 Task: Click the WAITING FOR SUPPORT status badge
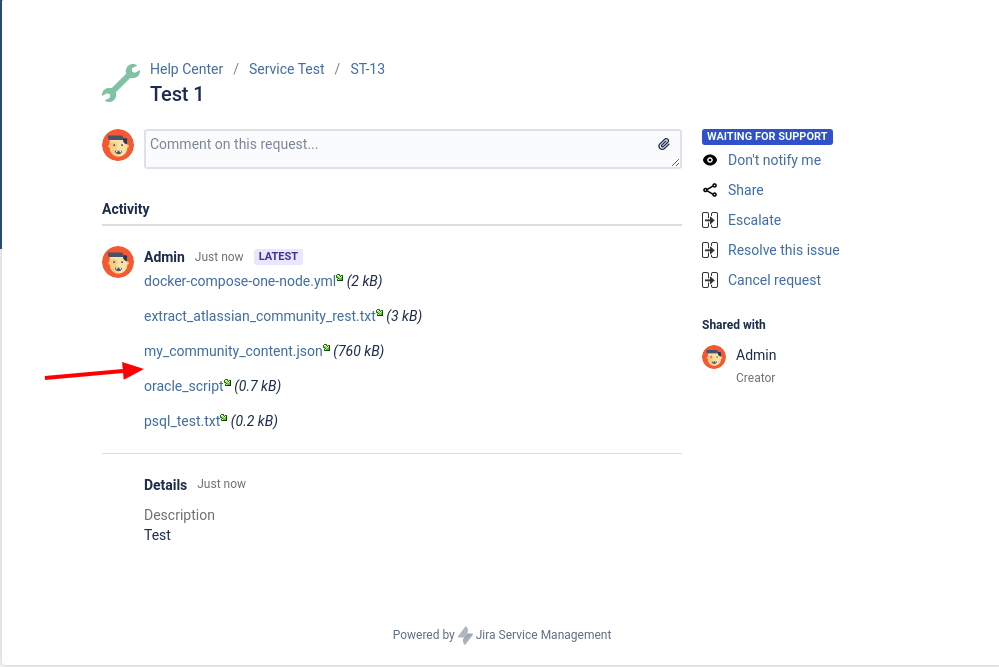point(767,136)
